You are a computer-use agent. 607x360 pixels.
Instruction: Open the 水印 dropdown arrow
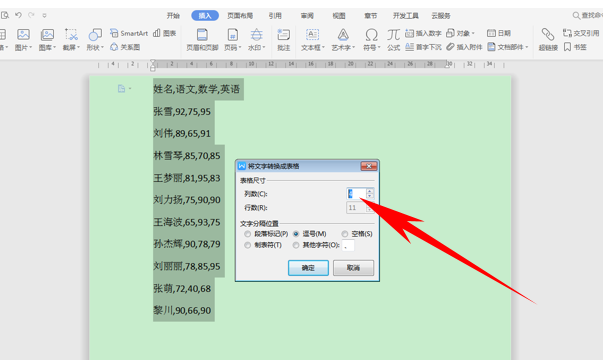point(264,48)
